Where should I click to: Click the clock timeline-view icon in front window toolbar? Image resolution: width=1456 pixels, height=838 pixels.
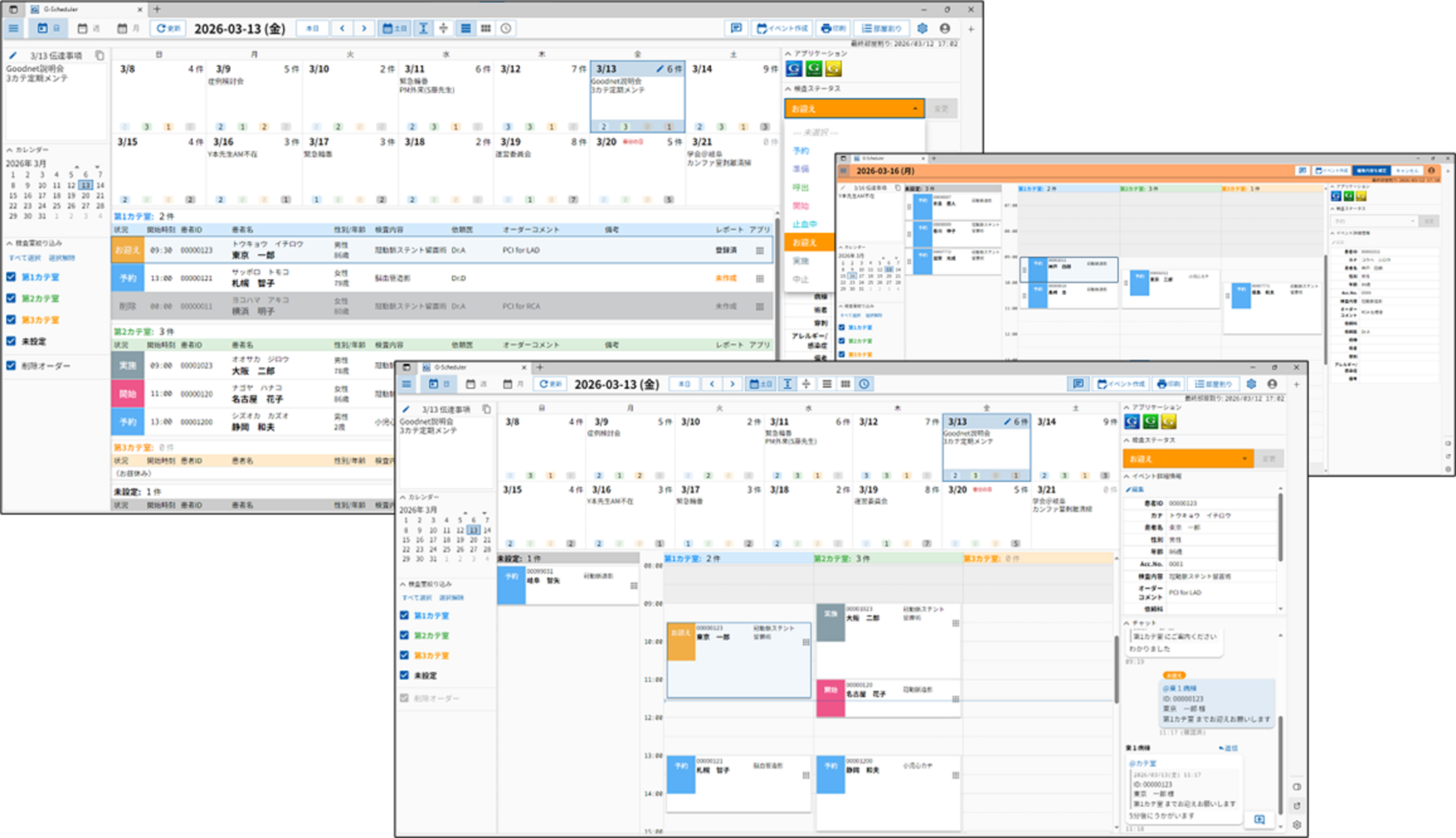pos(864,384)
